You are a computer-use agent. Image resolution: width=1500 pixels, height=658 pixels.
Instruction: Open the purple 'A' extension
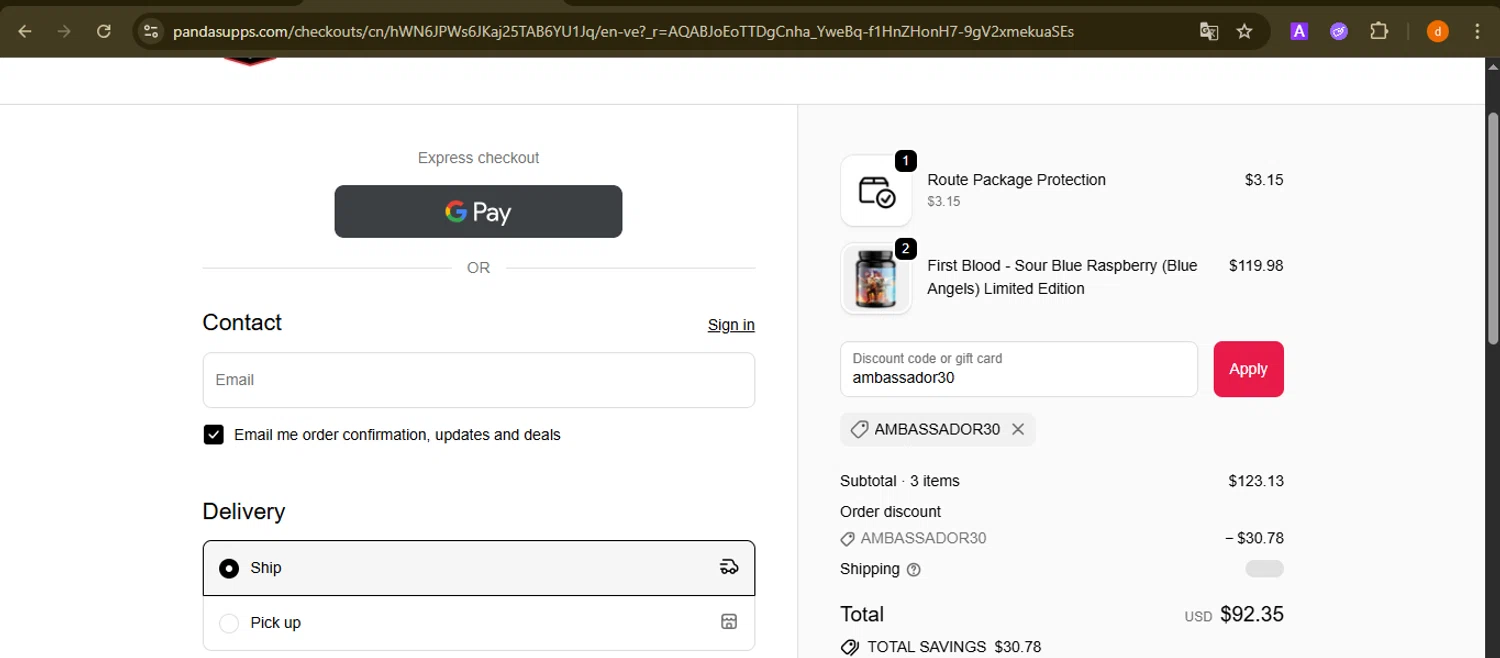pos(1299,31)
